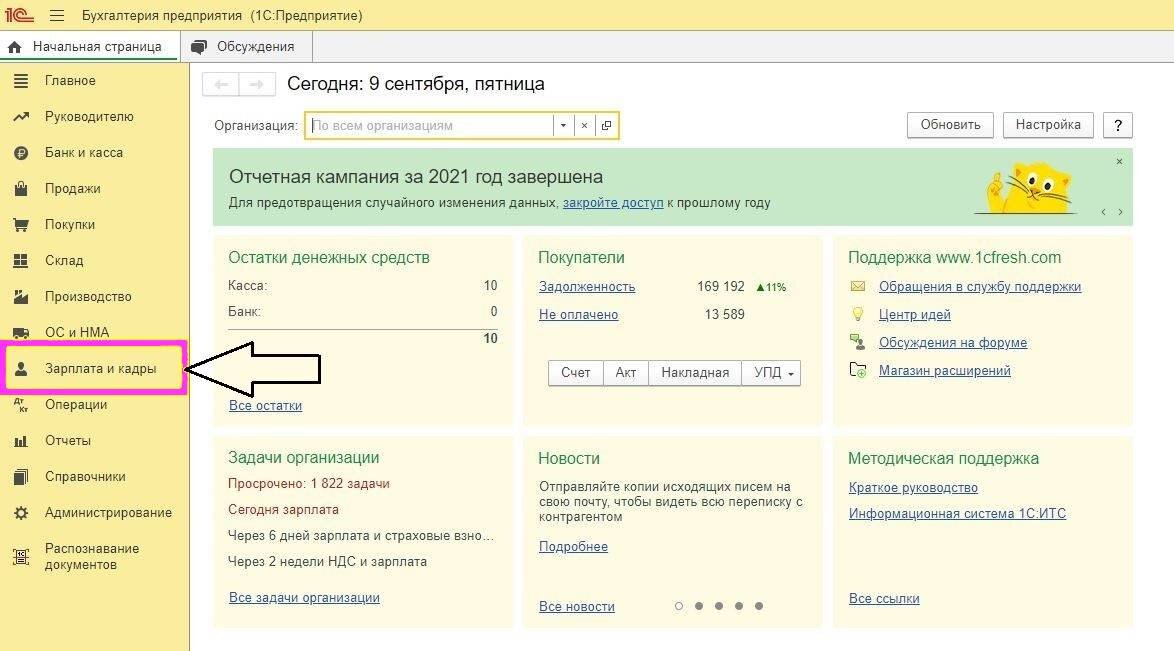Click the Справочники books icon

[x=21, y=477]
